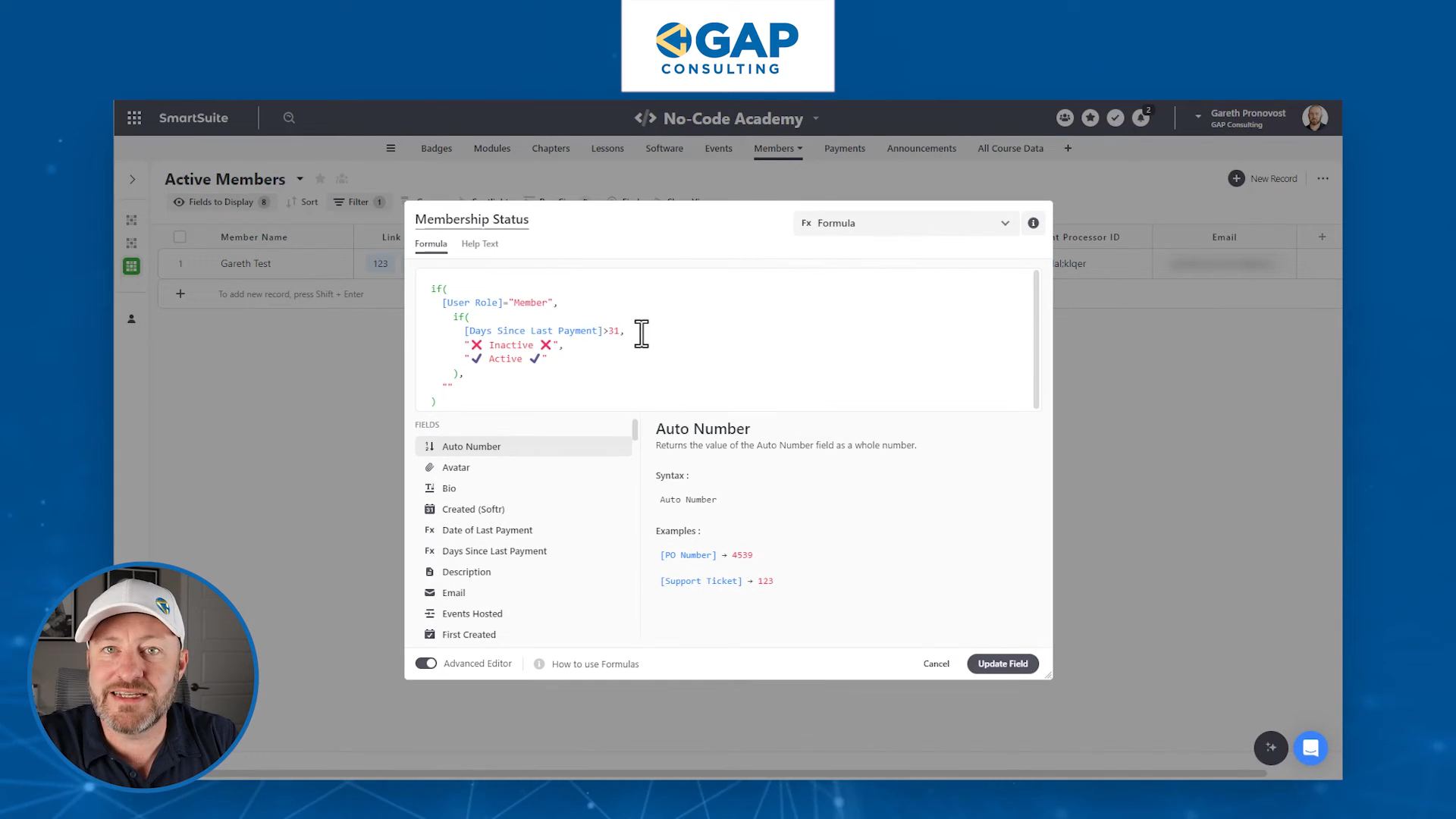Click the Cancel button
Screen dimensions: 1456x819
point(936,664)
